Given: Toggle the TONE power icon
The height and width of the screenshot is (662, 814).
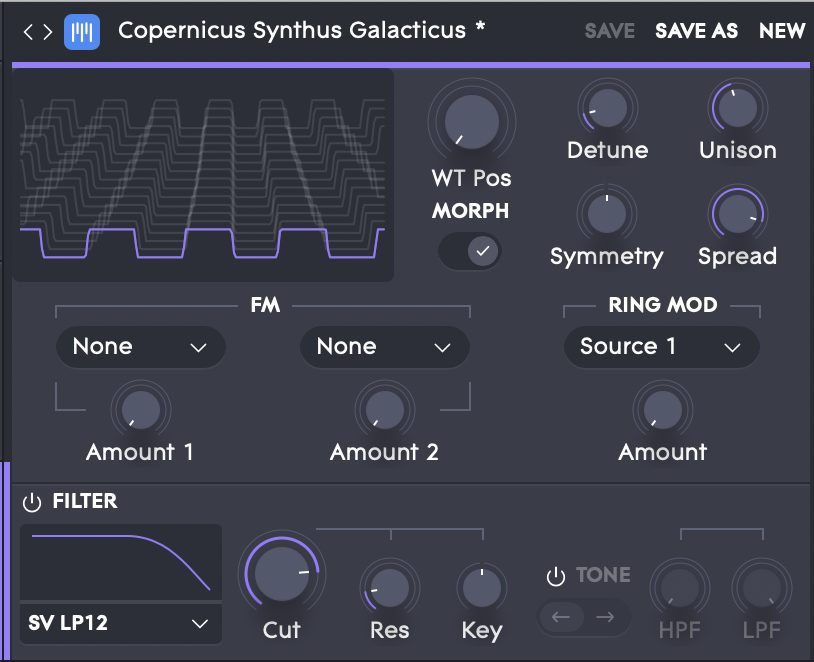Looking at the screenshot, I should [x=555, y=576].
